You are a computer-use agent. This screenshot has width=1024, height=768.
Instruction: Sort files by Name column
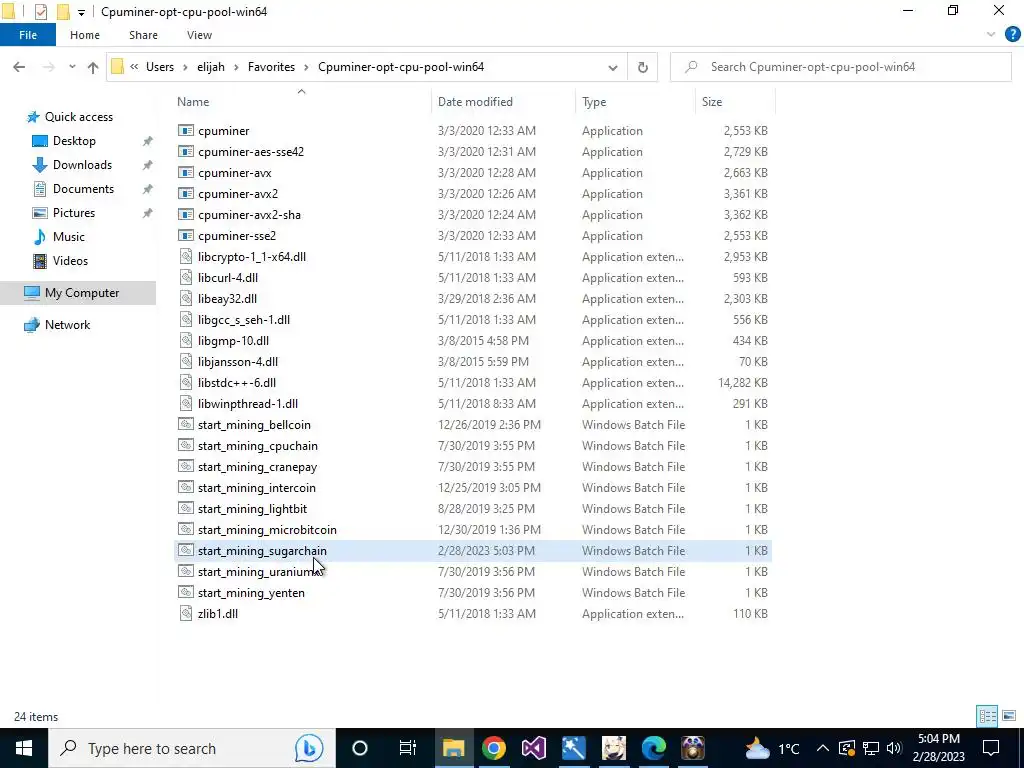coord(193,101)
